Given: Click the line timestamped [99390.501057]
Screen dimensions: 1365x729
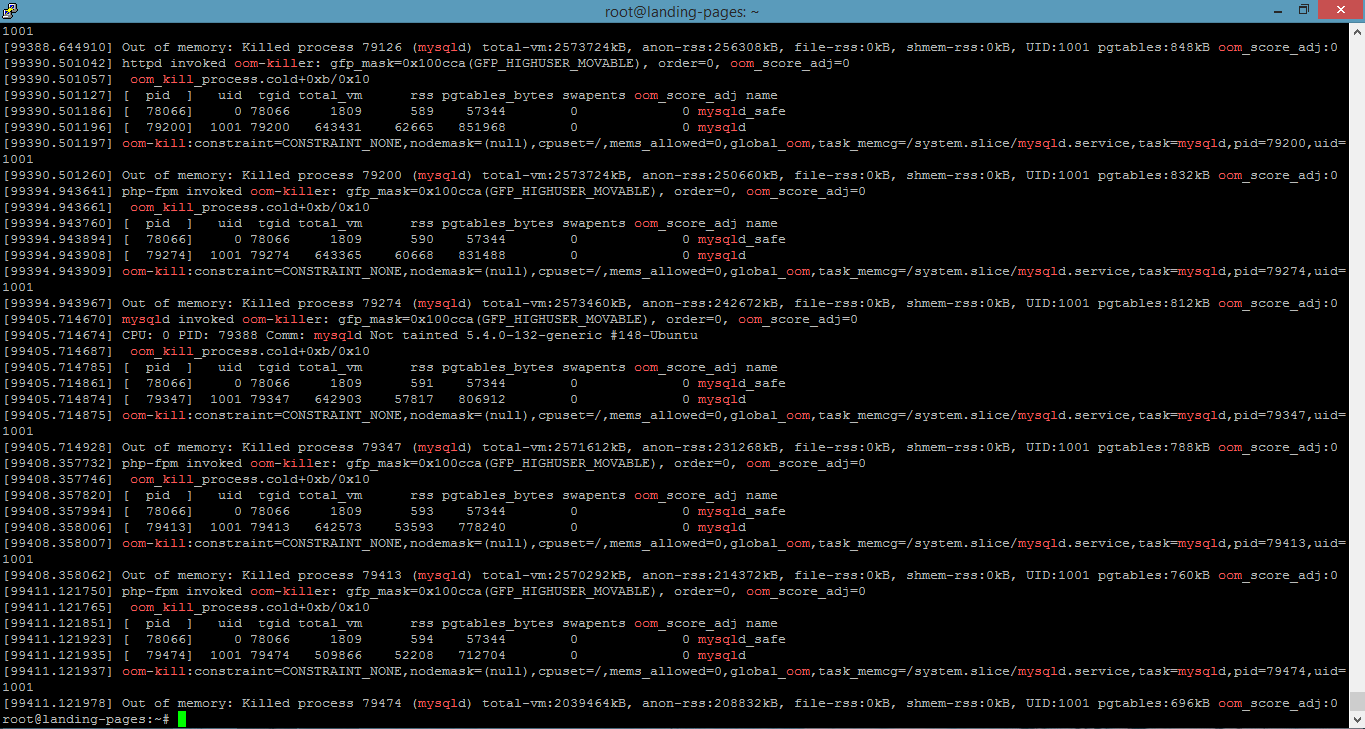Looking at the screenshot, I should pyautogui.click(x=186, y=79).
